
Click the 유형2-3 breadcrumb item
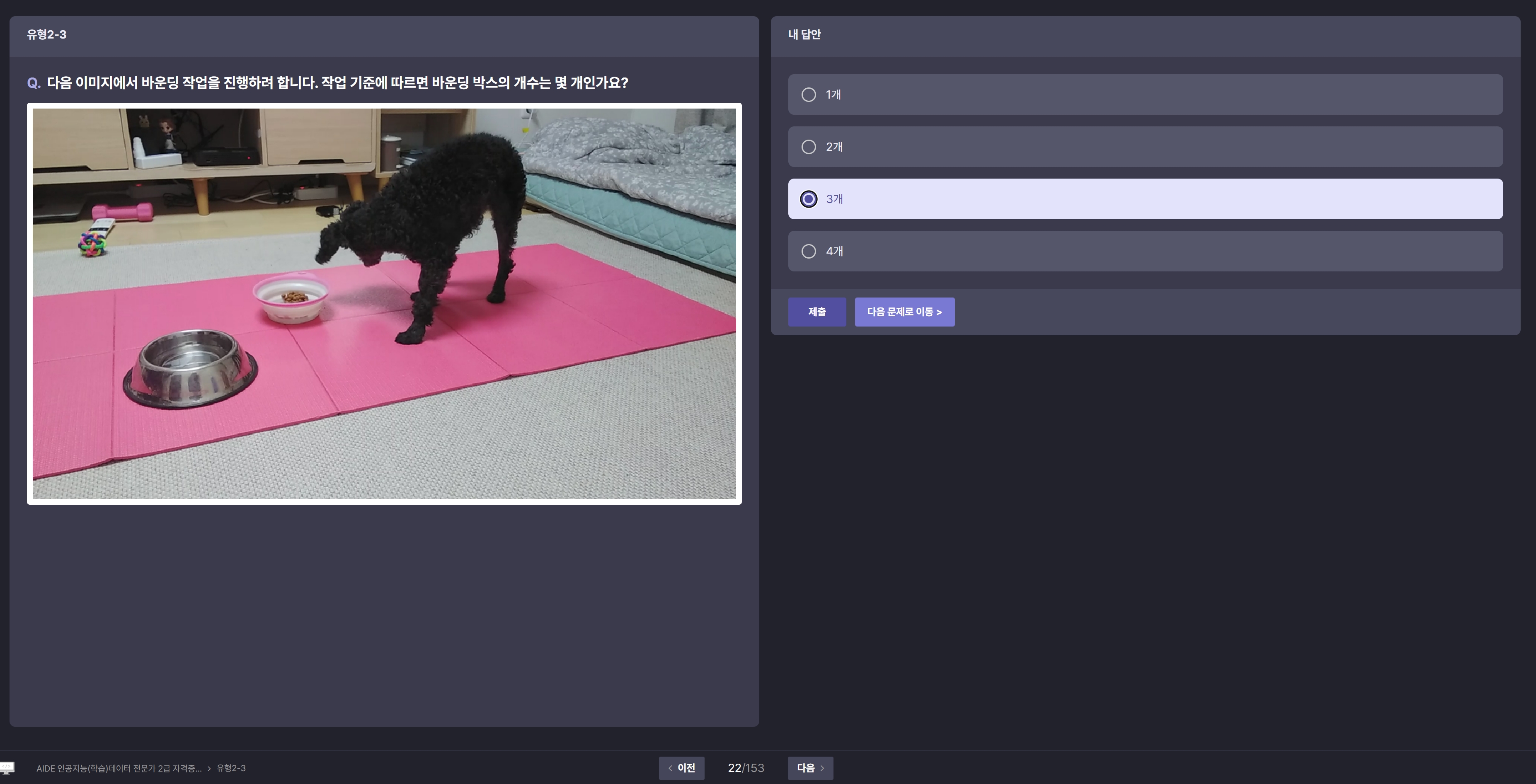(x=231, y=769)
